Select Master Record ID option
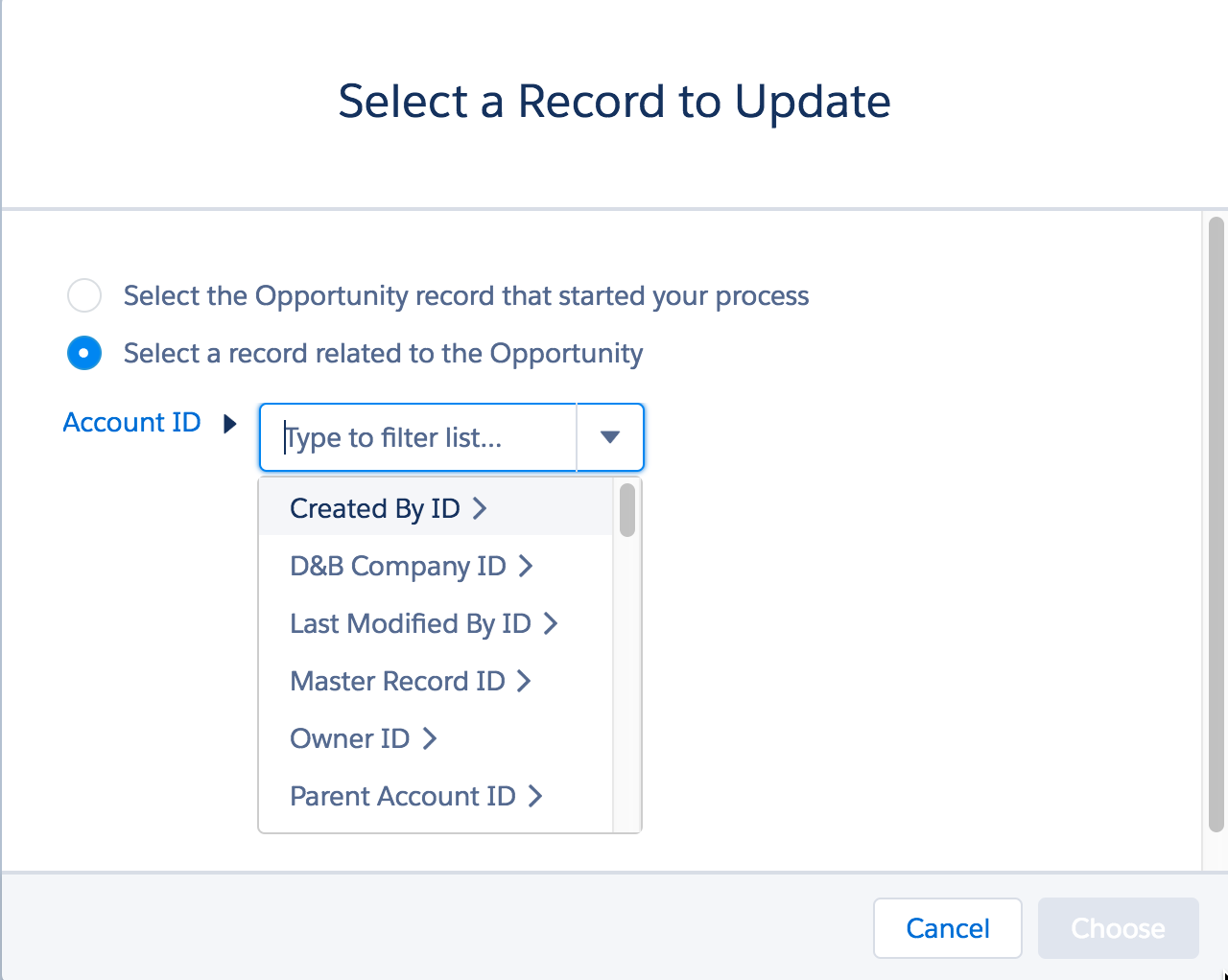The width and height of the screenshot is (1228, 980). tap(397, 681)
